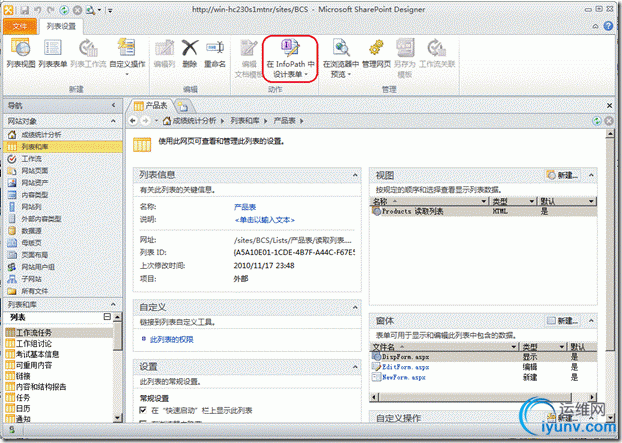Select DispForm.aspx row in forms list
The image size is (622, 443).
[x=483, y=357]
